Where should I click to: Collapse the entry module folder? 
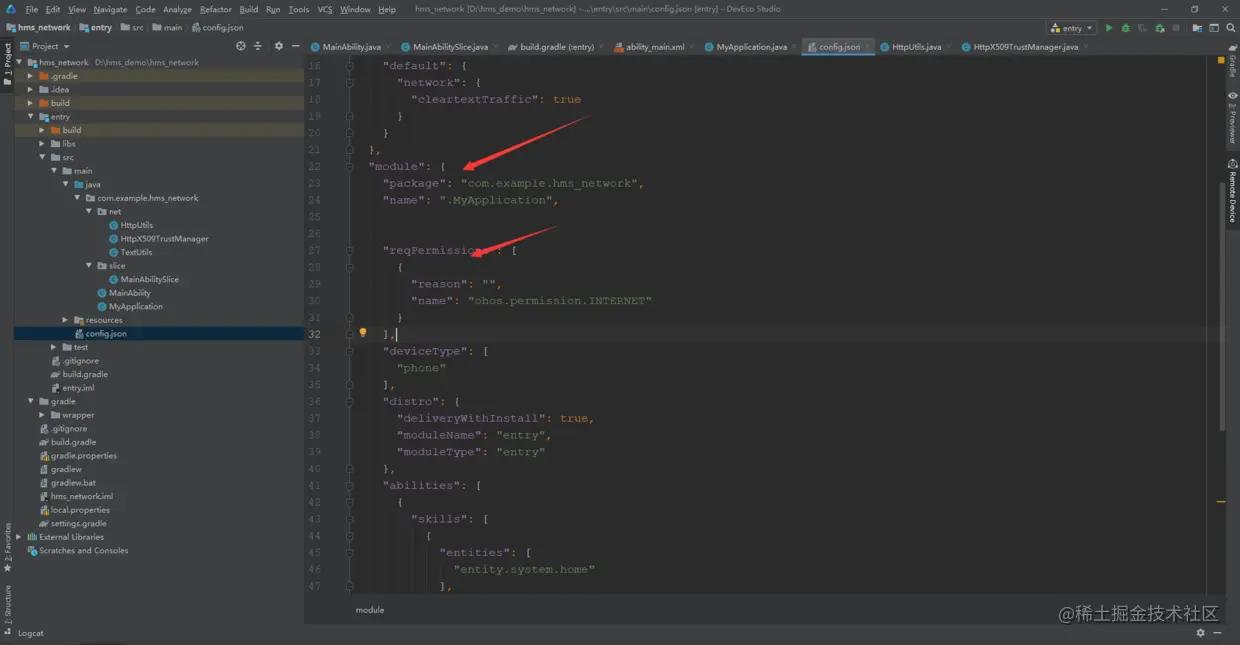click(31, 117)
